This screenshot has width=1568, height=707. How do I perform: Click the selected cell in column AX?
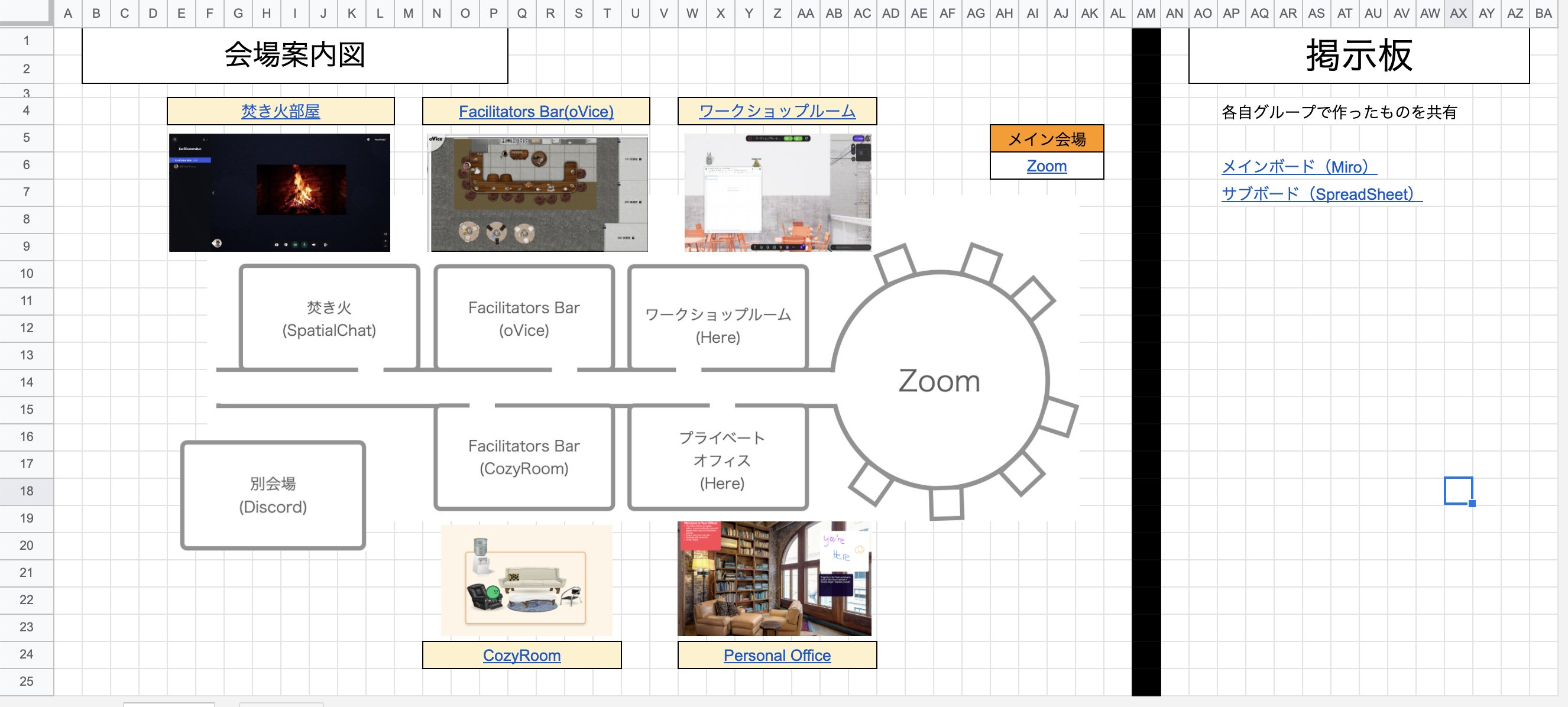(1458, 491)
